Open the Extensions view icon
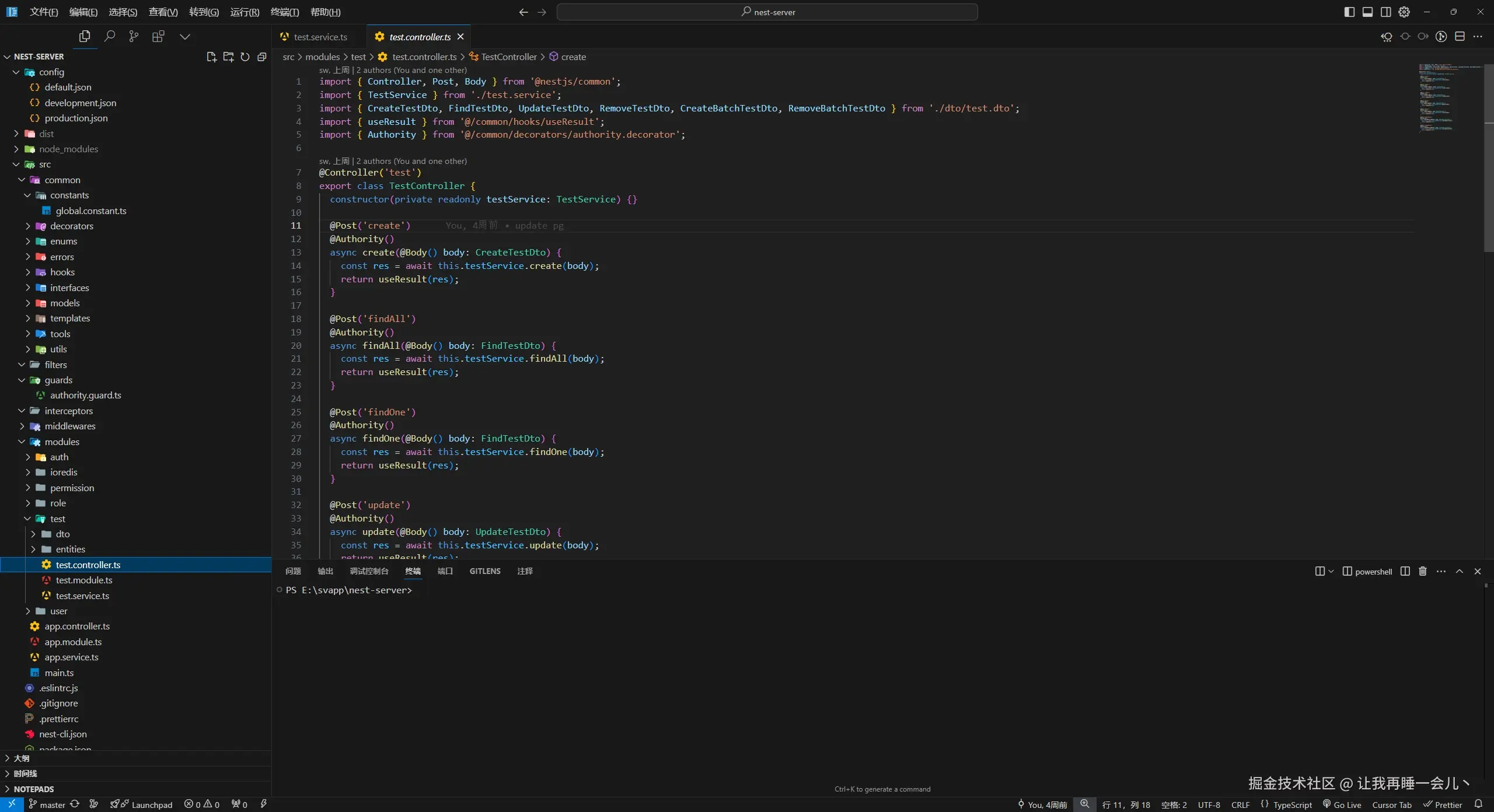Image resolution: width=1494 pixels, height=812 pixels. coord(158,37)
